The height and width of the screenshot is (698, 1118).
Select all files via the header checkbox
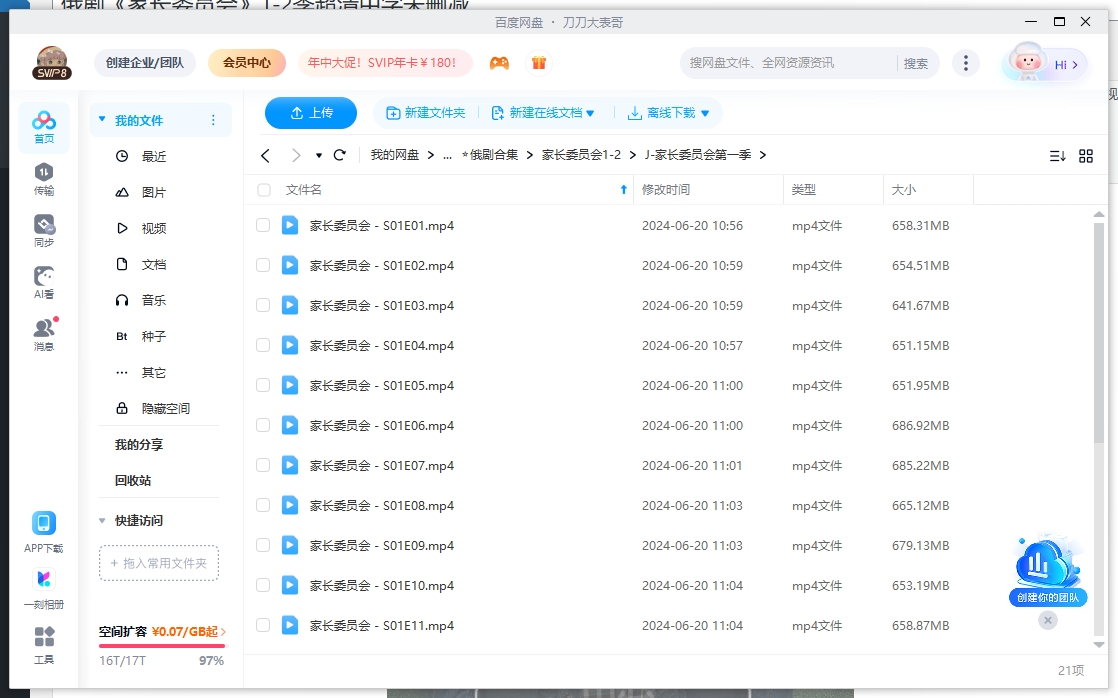[x=262, y=189]
